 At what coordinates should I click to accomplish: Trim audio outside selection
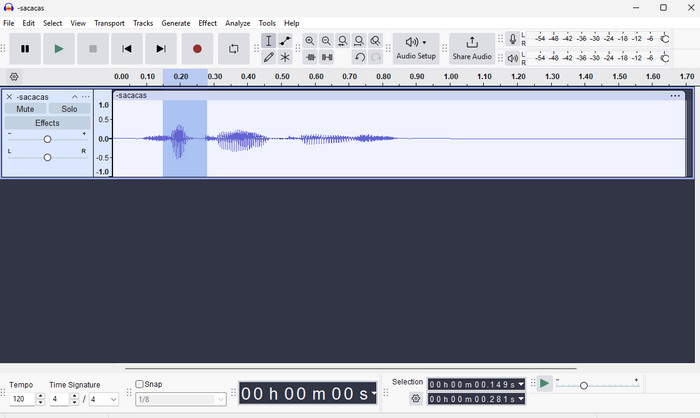tap(311, 57)
